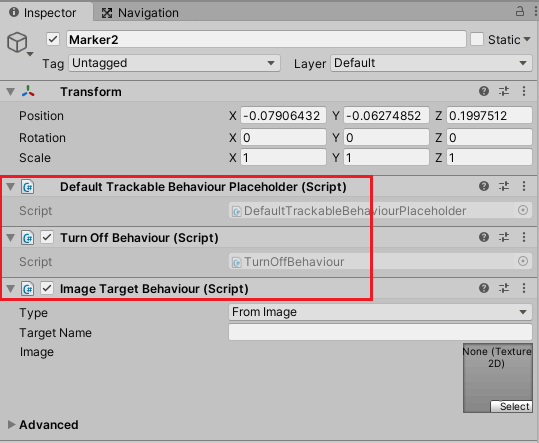Screen dimensions: 539x443
Task: Collapse the Image Target Behaviour foldout
Action: coord(11,288)
